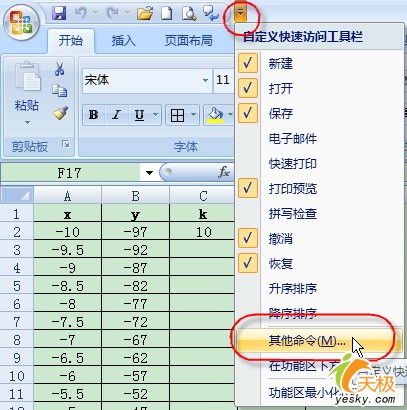
Task: Check 电子邮件 in the customize menu
Action: click(293, 138)
